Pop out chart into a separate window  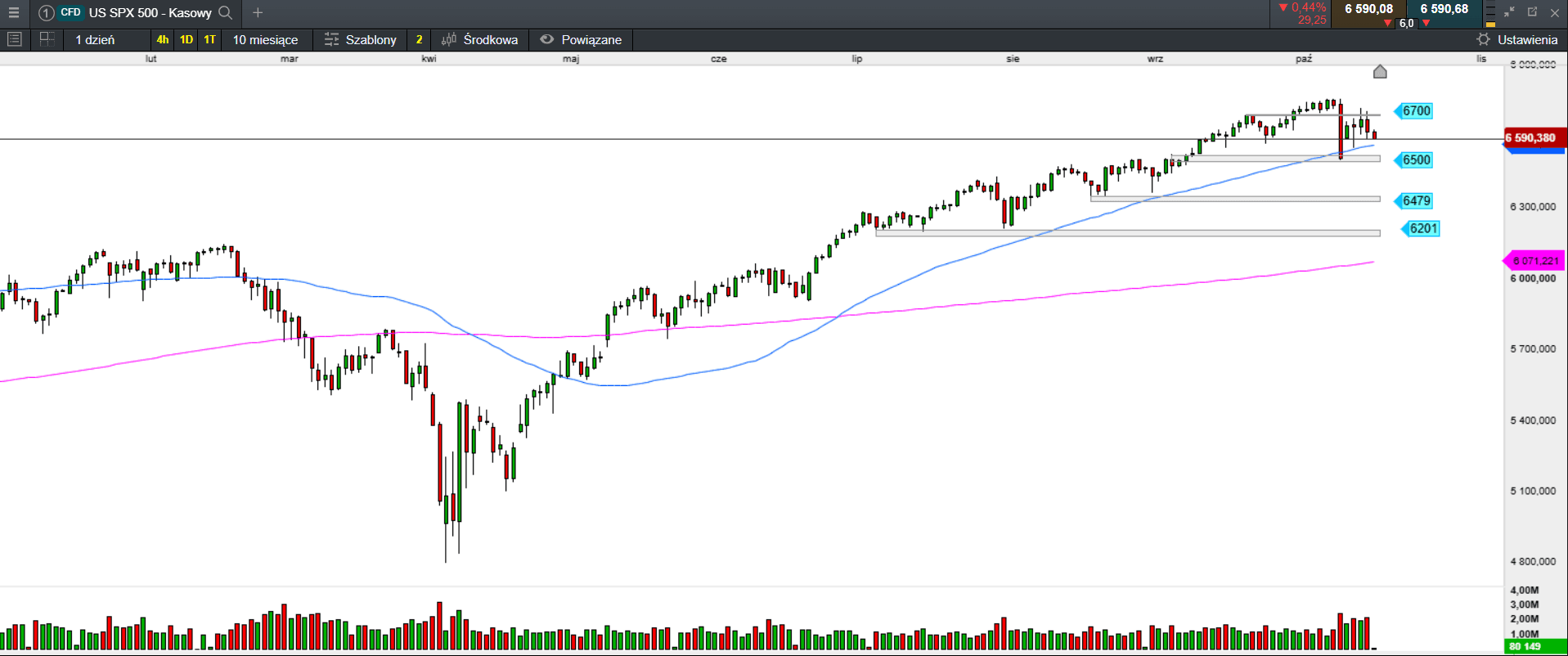pos(1532,12)
